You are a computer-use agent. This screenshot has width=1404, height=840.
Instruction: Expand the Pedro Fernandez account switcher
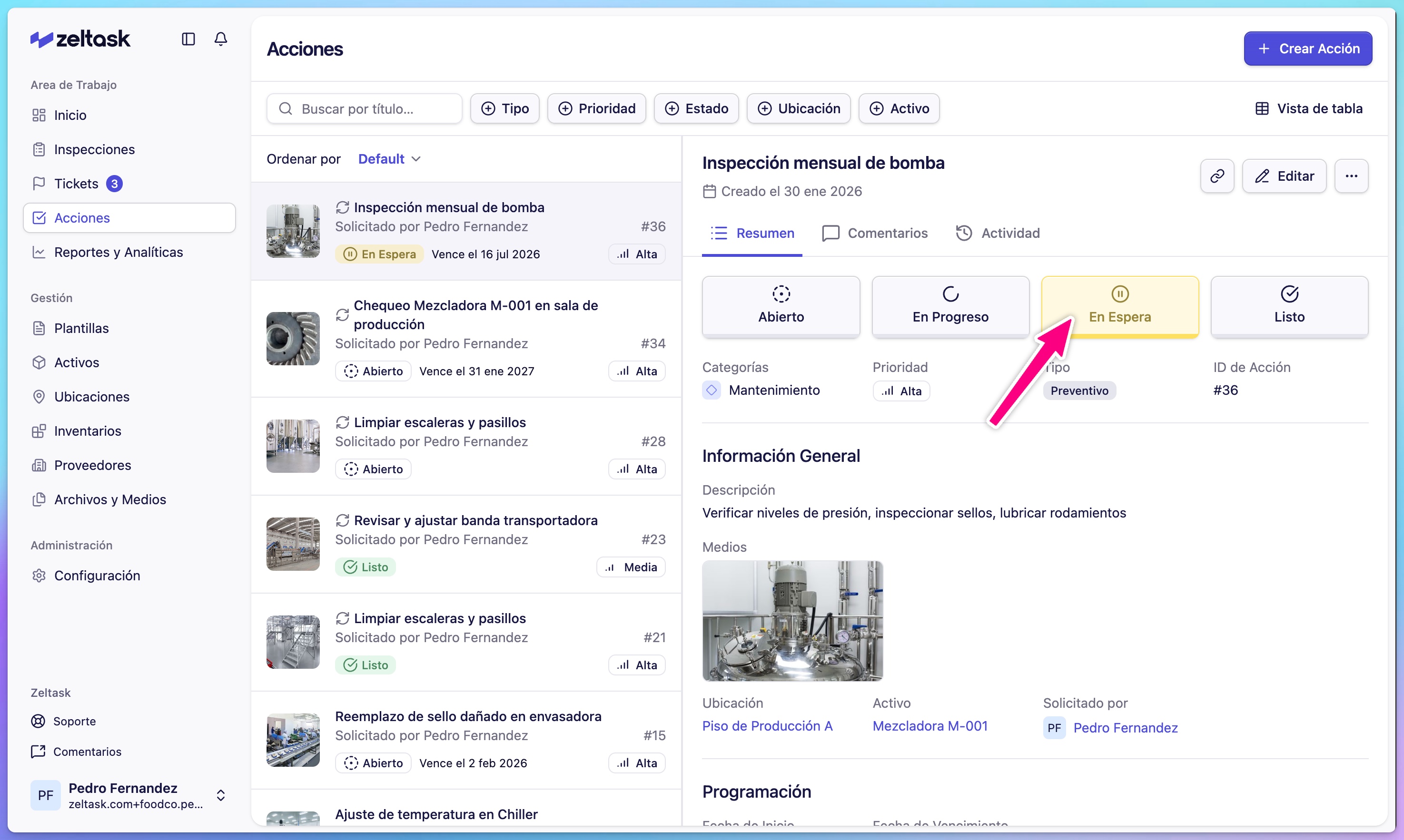pyautogui.click(x=129, y=795)
